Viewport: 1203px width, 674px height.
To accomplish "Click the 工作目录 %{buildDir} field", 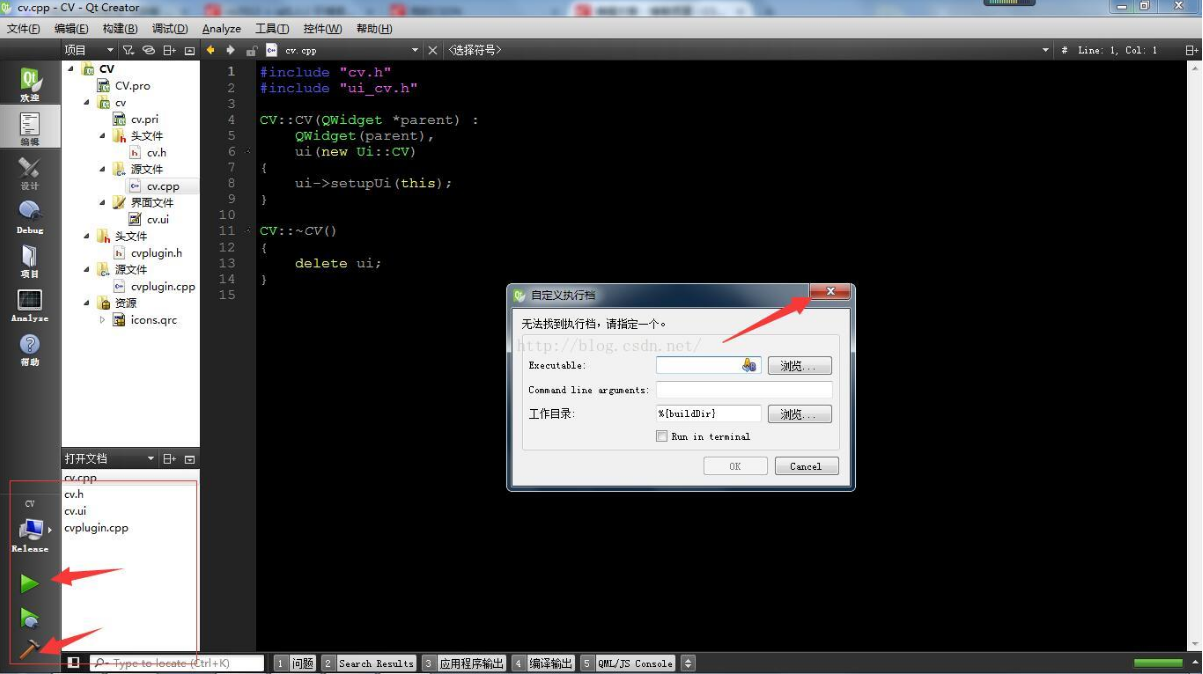I will pos(709,414).
